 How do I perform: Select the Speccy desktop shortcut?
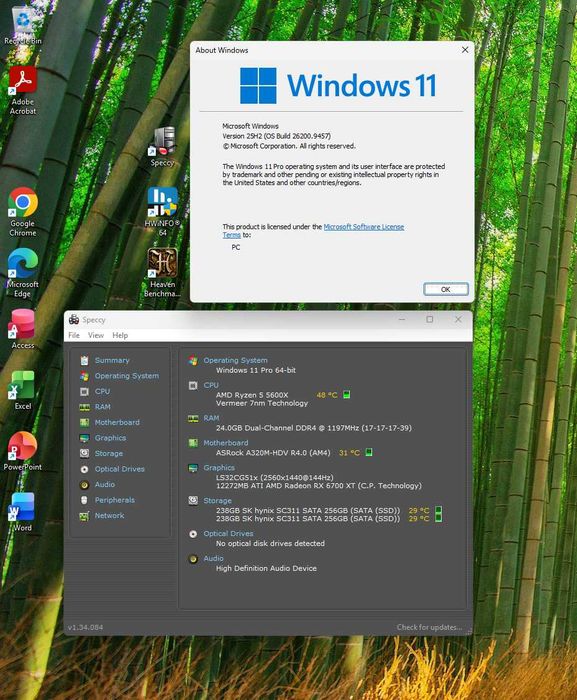tap(162, 146)
